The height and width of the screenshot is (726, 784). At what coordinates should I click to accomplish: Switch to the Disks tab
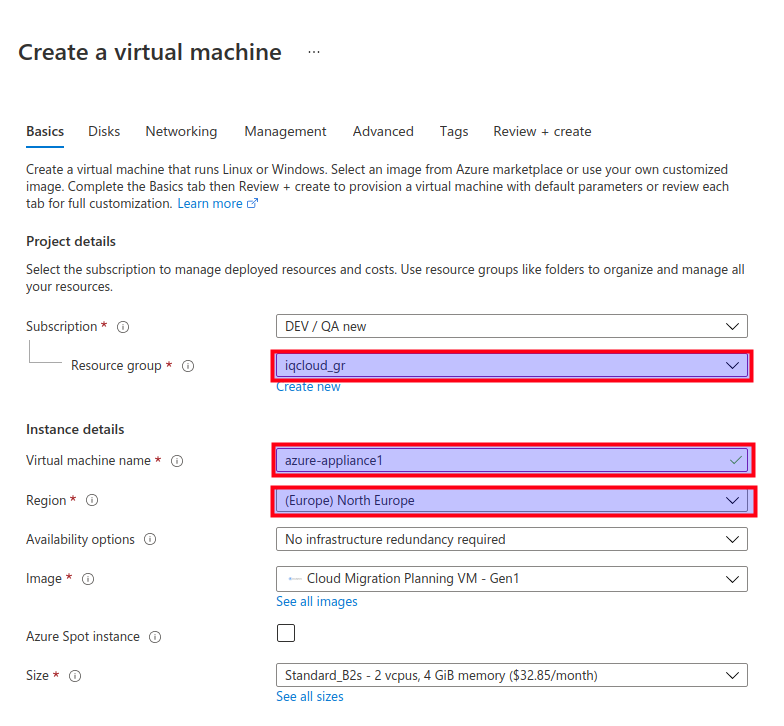104,132
